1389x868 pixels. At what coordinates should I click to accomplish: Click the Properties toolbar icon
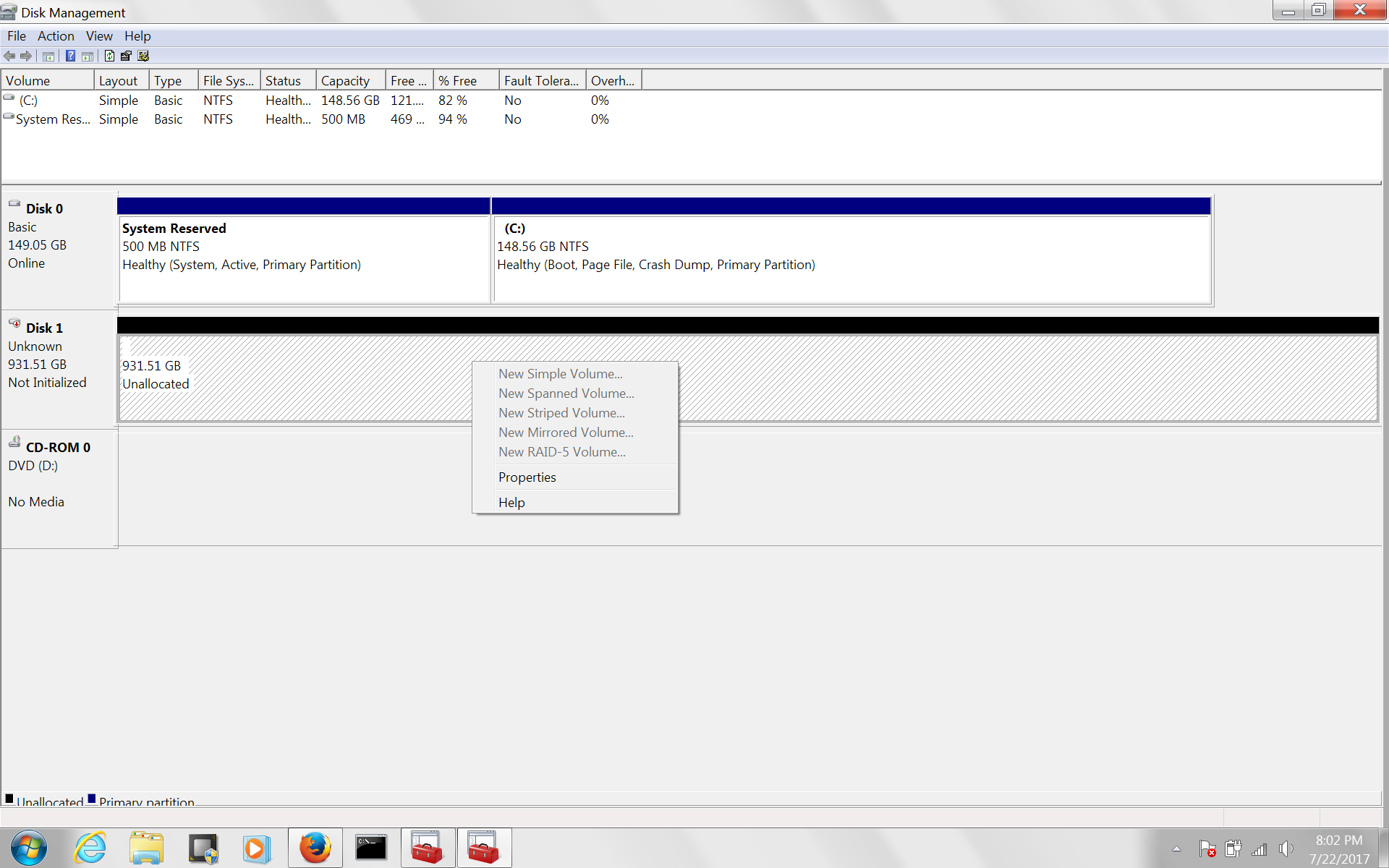[x=126, y=56]
